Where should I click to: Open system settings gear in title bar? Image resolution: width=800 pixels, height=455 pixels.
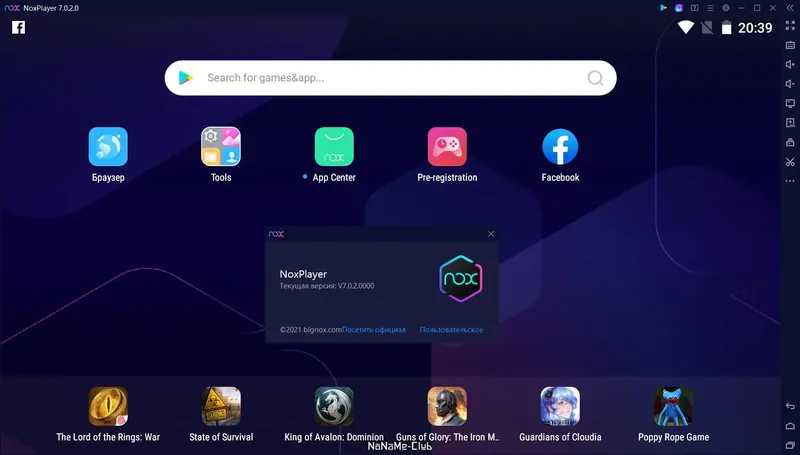tap(726, 8)
